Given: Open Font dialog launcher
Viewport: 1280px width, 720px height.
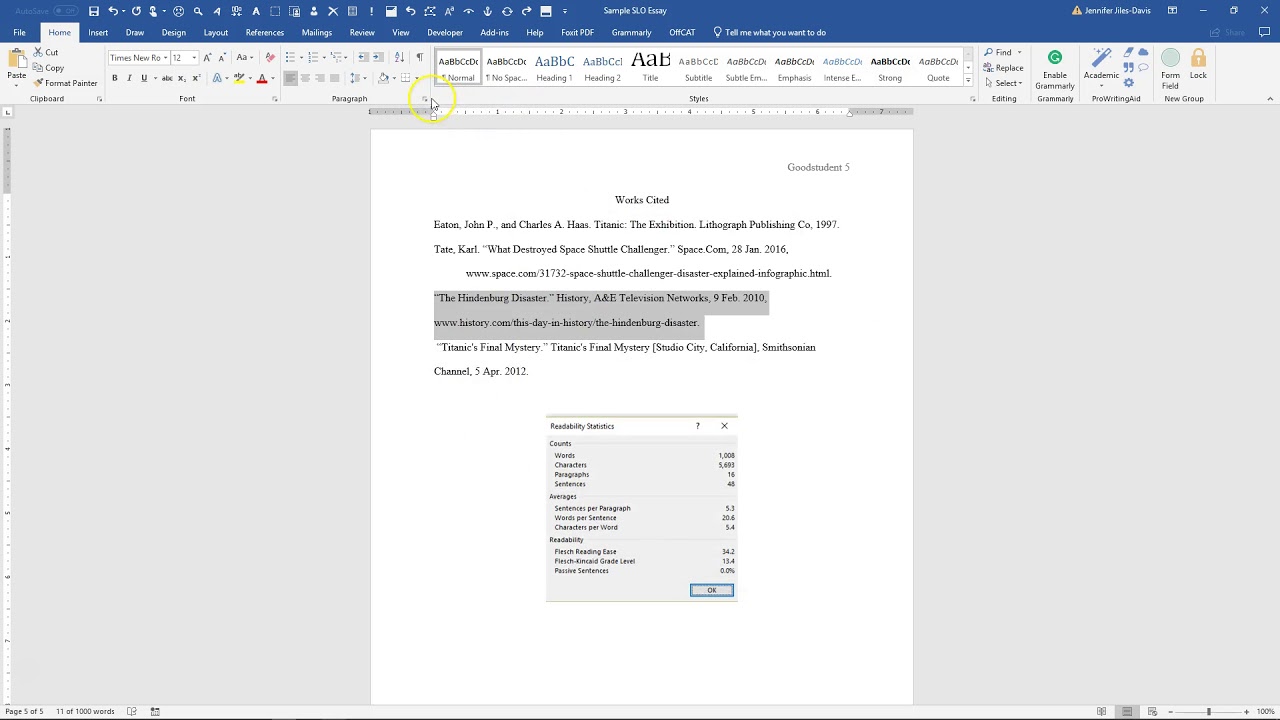Looking at the screenshot, I should pyautogui.click(x=274, y=99).
